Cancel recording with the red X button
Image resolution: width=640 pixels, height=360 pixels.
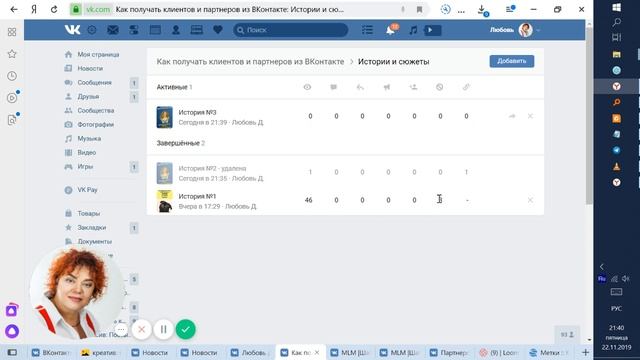pyautogui.click(x=142, y=329)
